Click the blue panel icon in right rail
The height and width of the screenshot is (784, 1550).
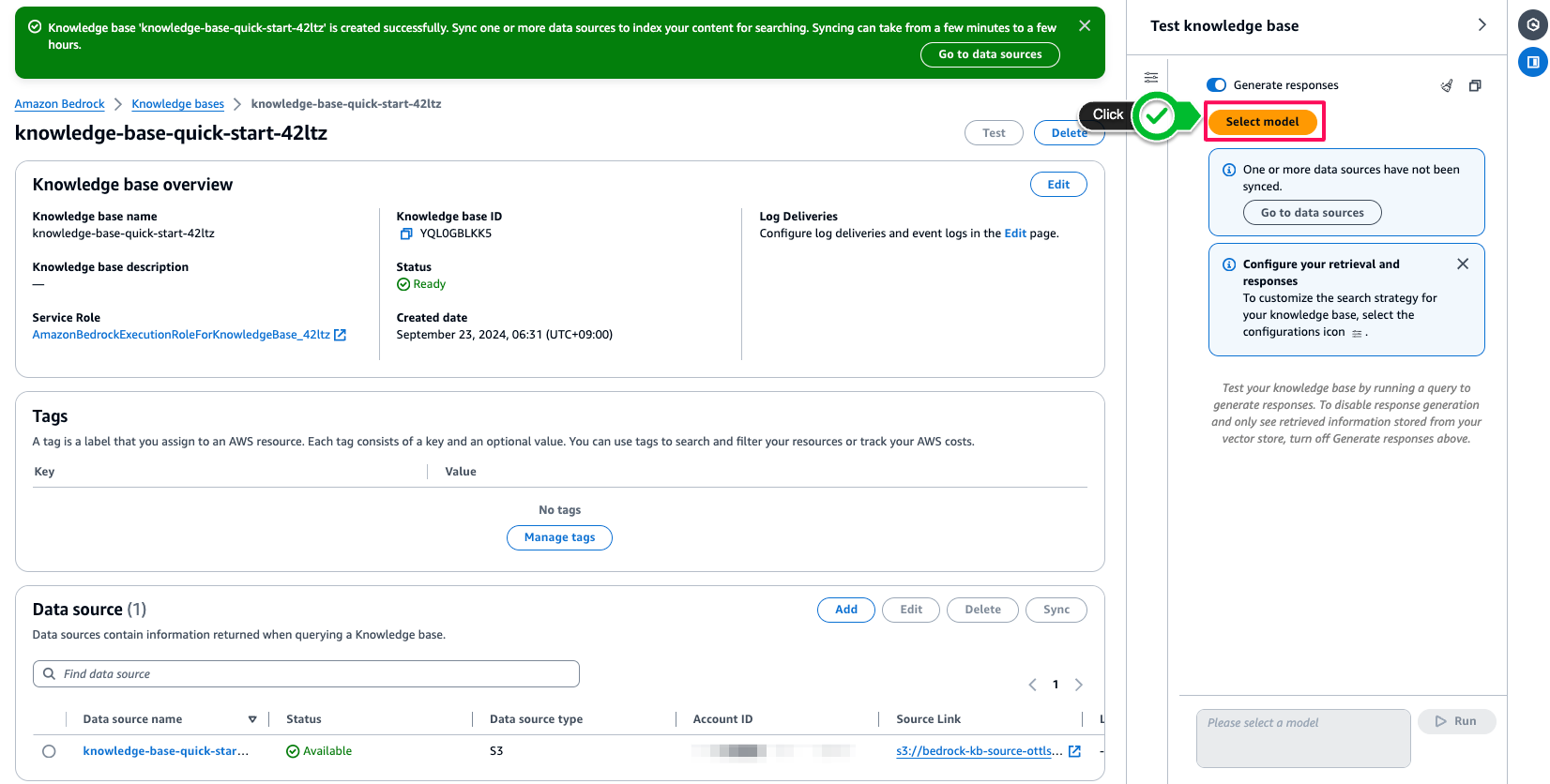coord(1533,62)
